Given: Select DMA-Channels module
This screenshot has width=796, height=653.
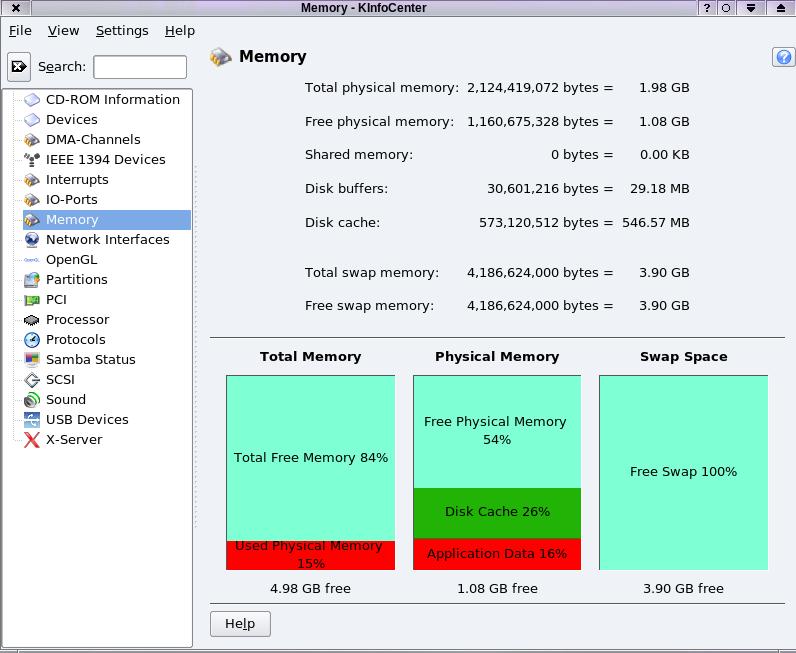Looking at the screenshot, I should tap(93, 140).
